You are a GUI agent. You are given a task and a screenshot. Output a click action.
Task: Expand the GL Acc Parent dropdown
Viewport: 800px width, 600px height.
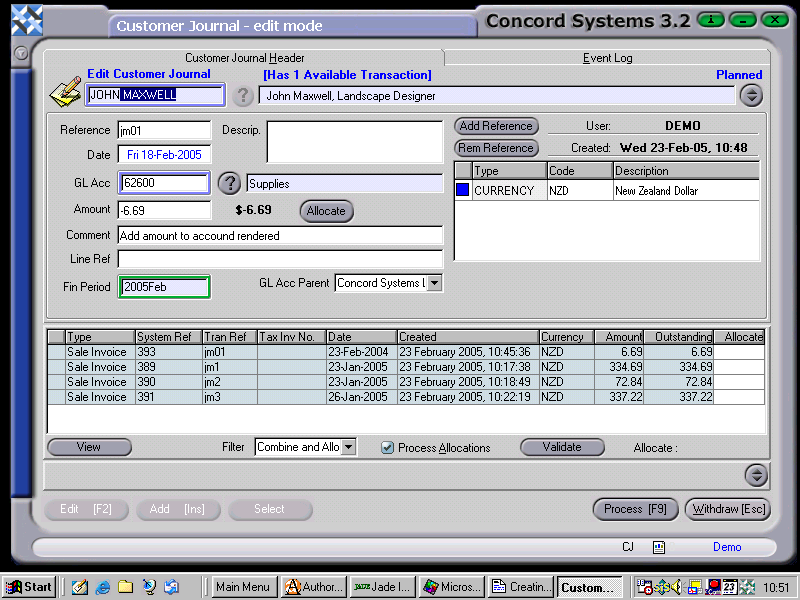point(434,282)
